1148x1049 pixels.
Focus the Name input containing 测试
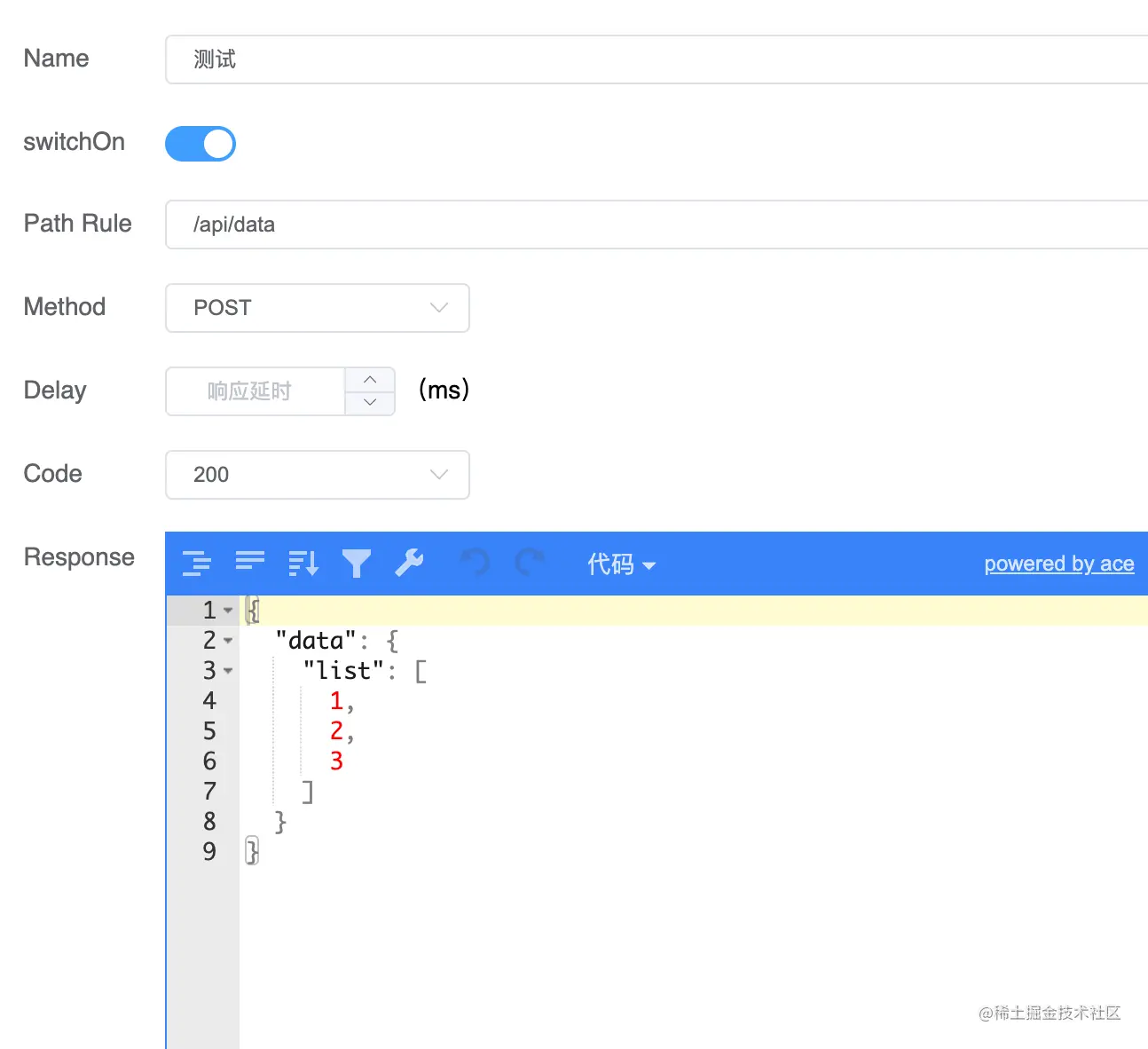pos(657,59)
